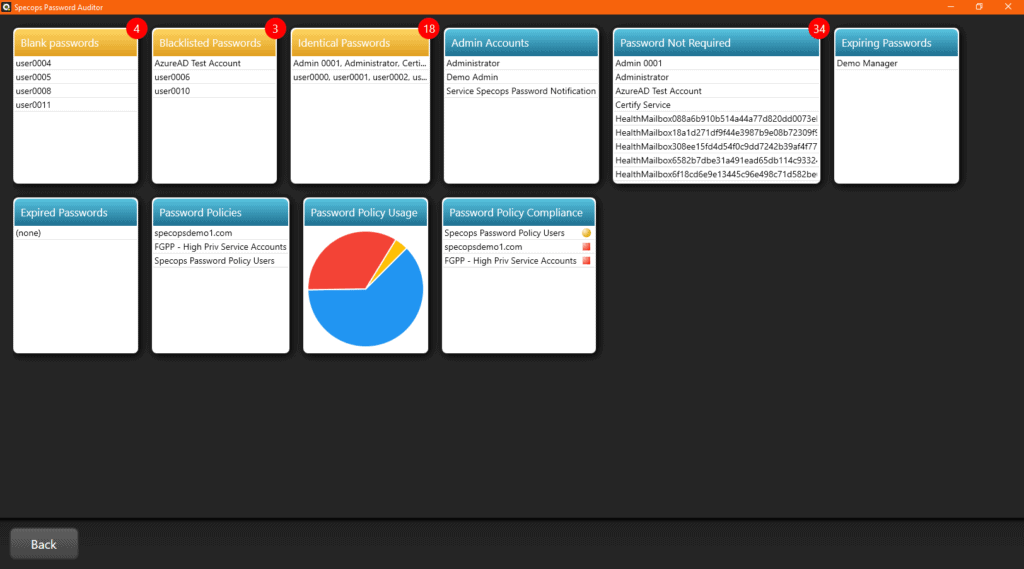Open the Expiring Passwords report header
Viewport: 1024px width, 569px height.
click(897, 43)
